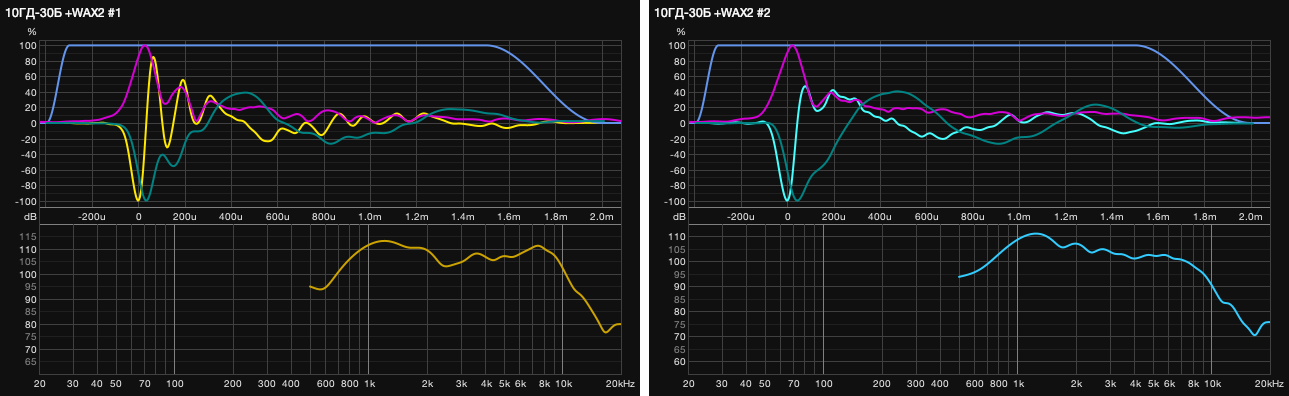
Task: Click the "2k" frequency label in panel #2
Action: [1077, 384]
